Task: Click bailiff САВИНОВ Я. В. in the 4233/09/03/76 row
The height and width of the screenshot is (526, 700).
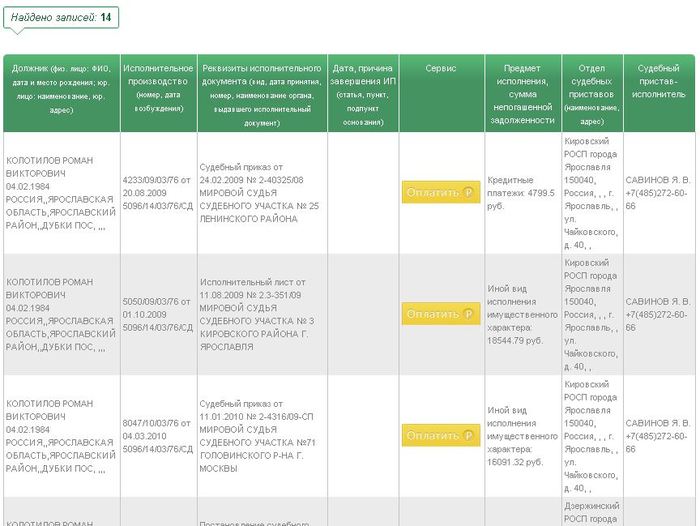Action: (659, 193)
